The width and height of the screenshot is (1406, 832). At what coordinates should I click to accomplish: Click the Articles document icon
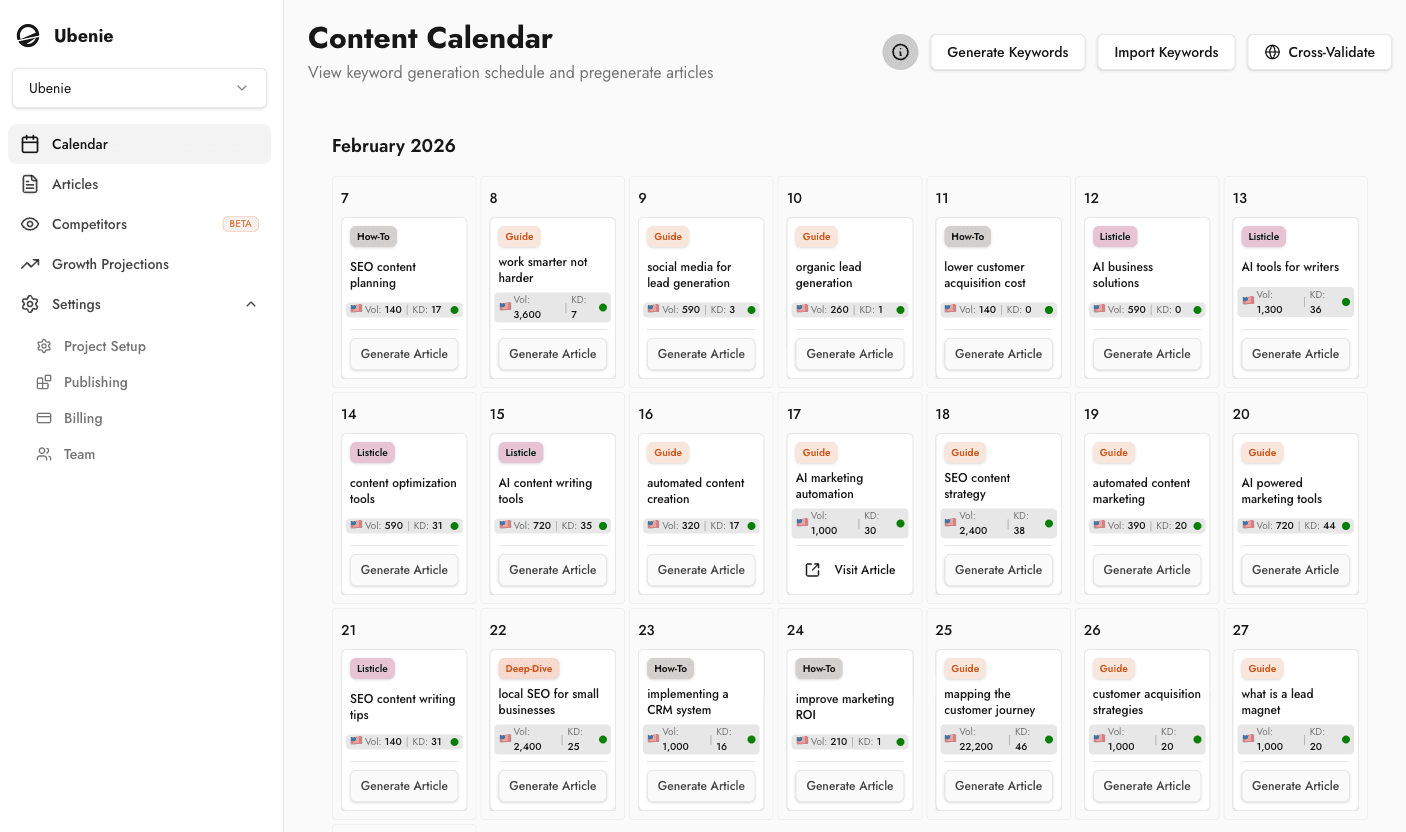pos(29,184)
